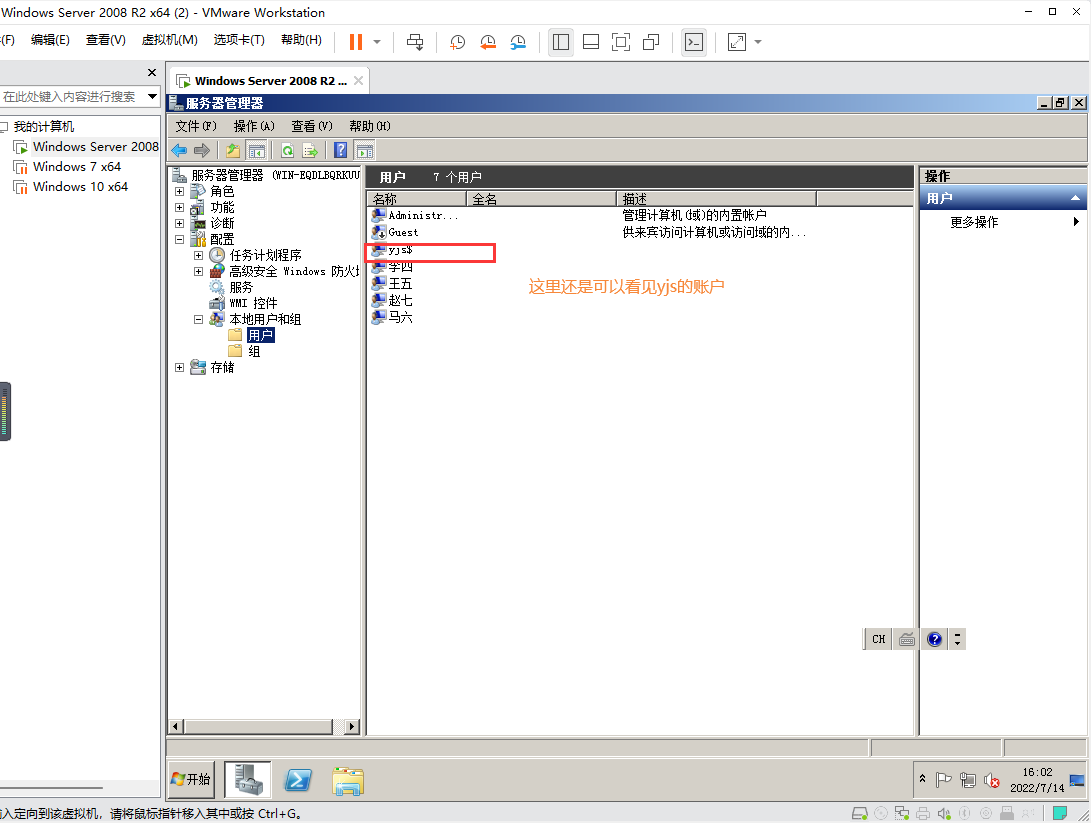Viewport: 1091px width, 823px height.
Task: Toggle the thumbnail bar view icon
Action: click(591, 42)
